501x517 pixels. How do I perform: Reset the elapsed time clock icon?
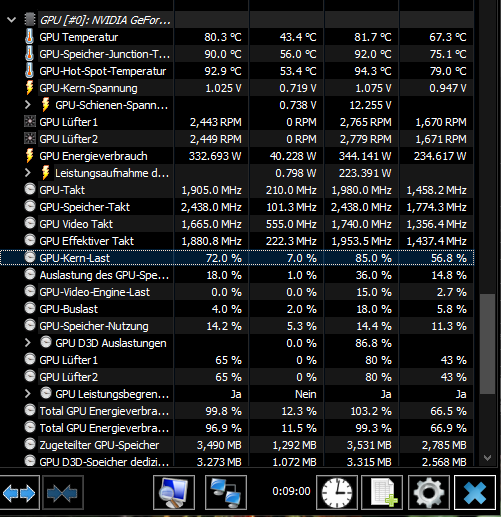[337, 492]
